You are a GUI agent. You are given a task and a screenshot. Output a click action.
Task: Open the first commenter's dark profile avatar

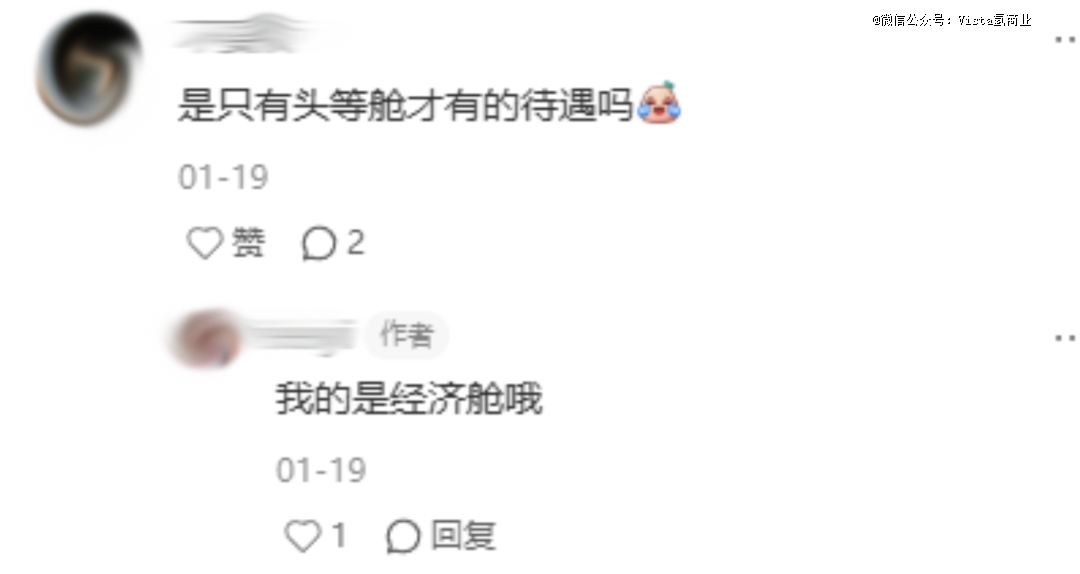90,69
